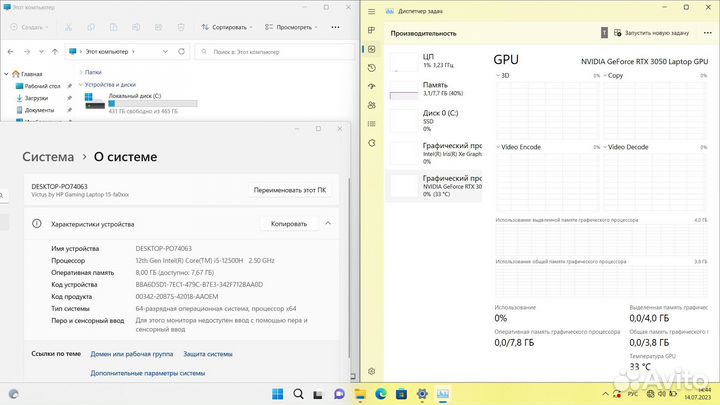Select the CPU (ЦП) performance item
The height and width of the screenshot is (405, 720).
435,61
